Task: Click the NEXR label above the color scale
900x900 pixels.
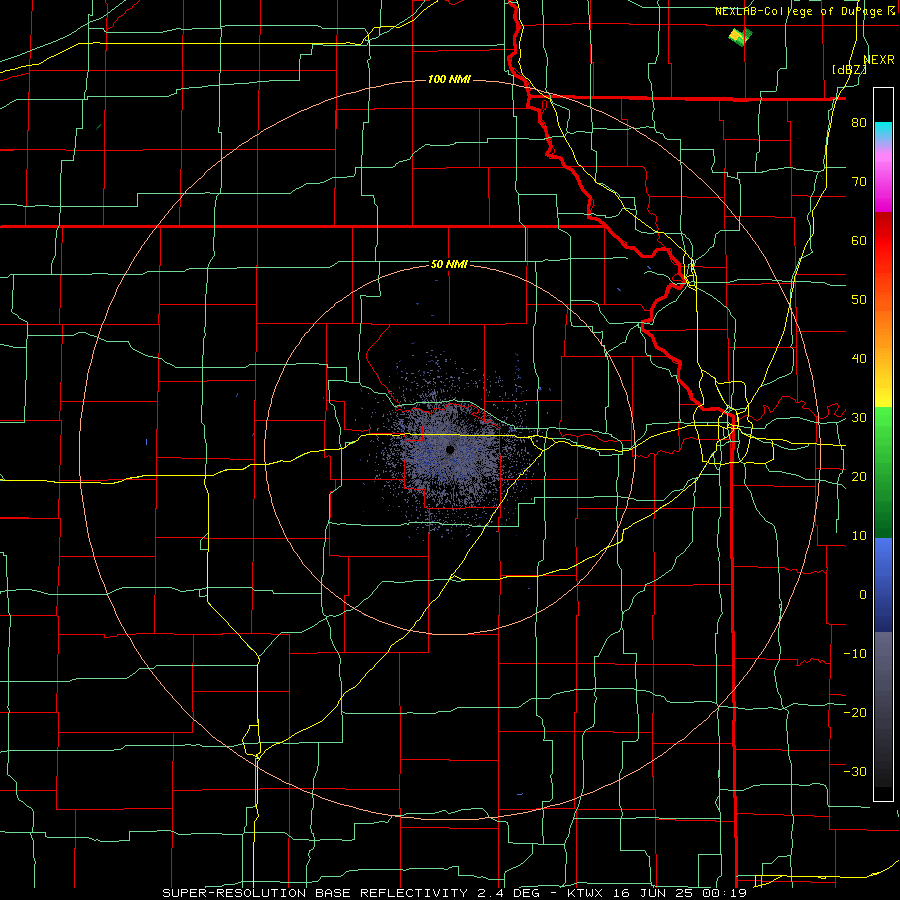Action: tap(879, 59)
